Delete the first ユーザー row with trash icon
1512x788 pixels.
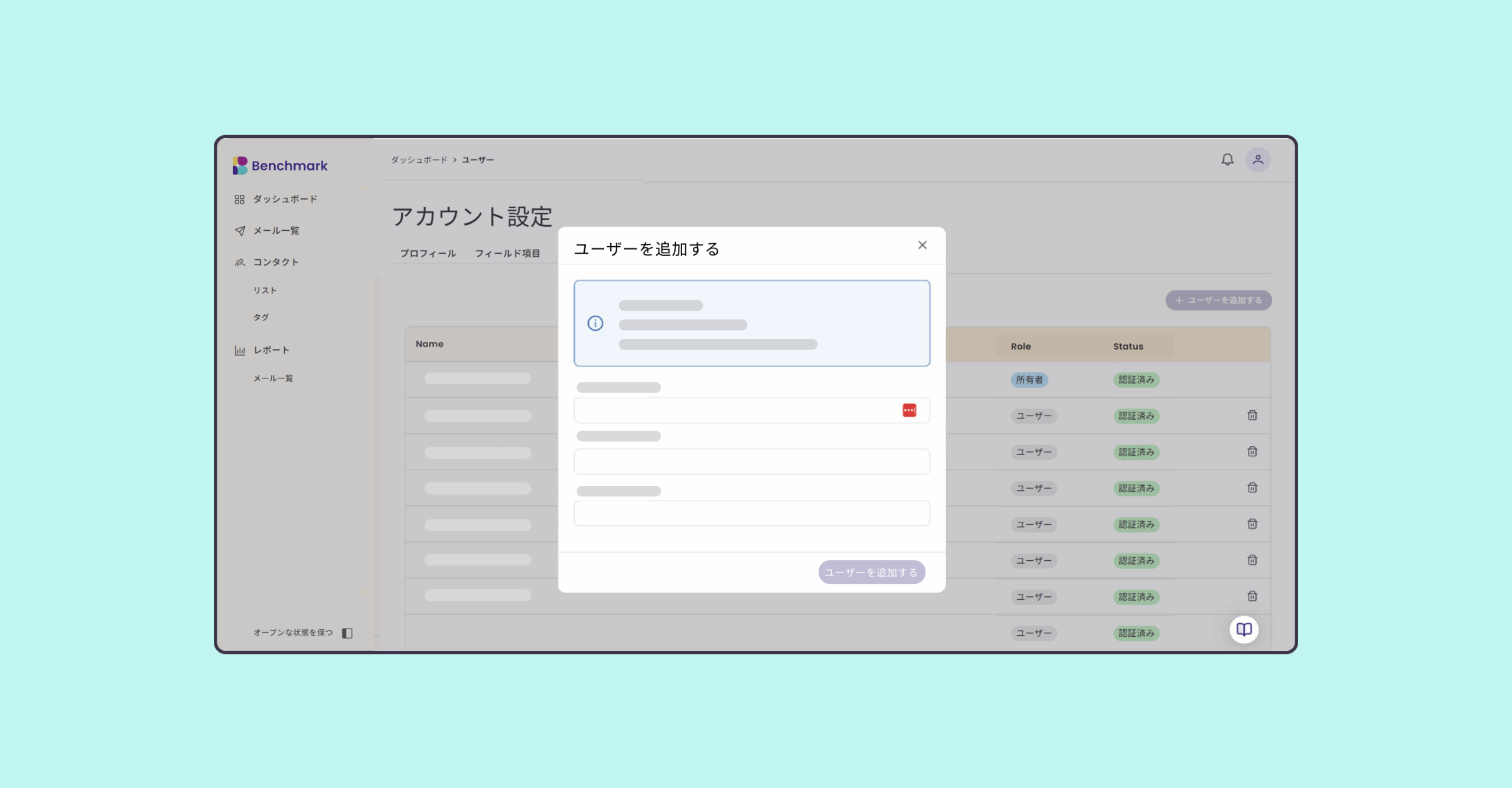tap(1252, 416)
